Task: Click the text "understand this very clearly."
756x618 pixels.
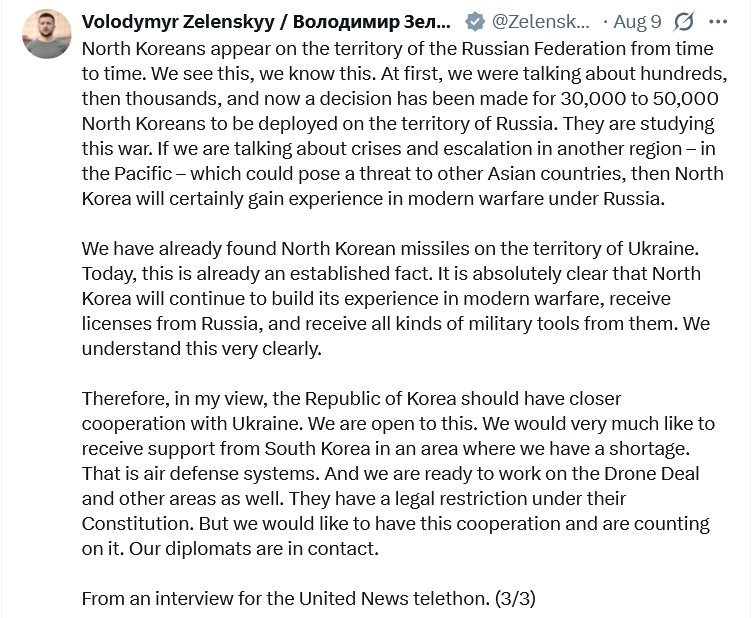Action: pos(202,349)
